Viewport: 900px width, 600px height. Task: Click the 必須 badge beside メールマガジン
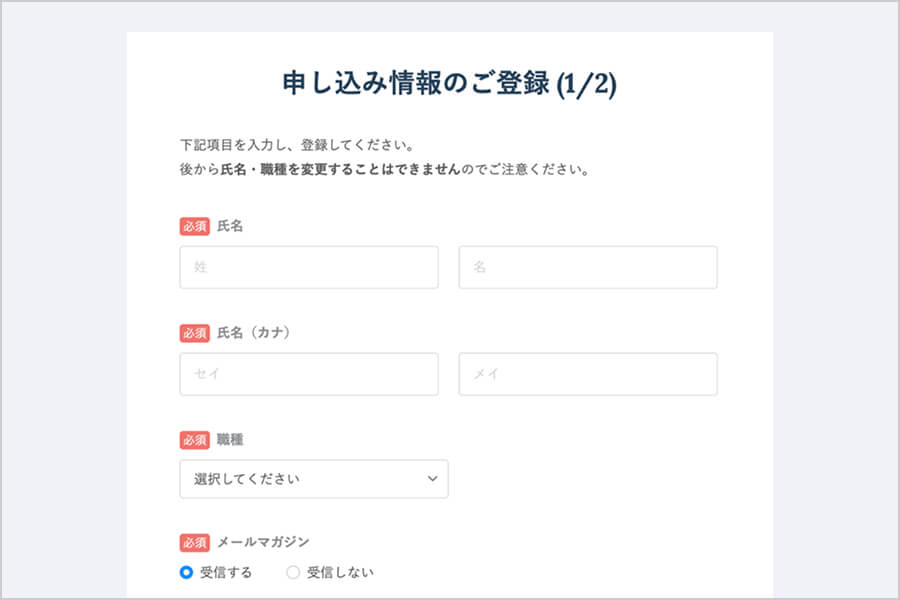click(194, 542)
